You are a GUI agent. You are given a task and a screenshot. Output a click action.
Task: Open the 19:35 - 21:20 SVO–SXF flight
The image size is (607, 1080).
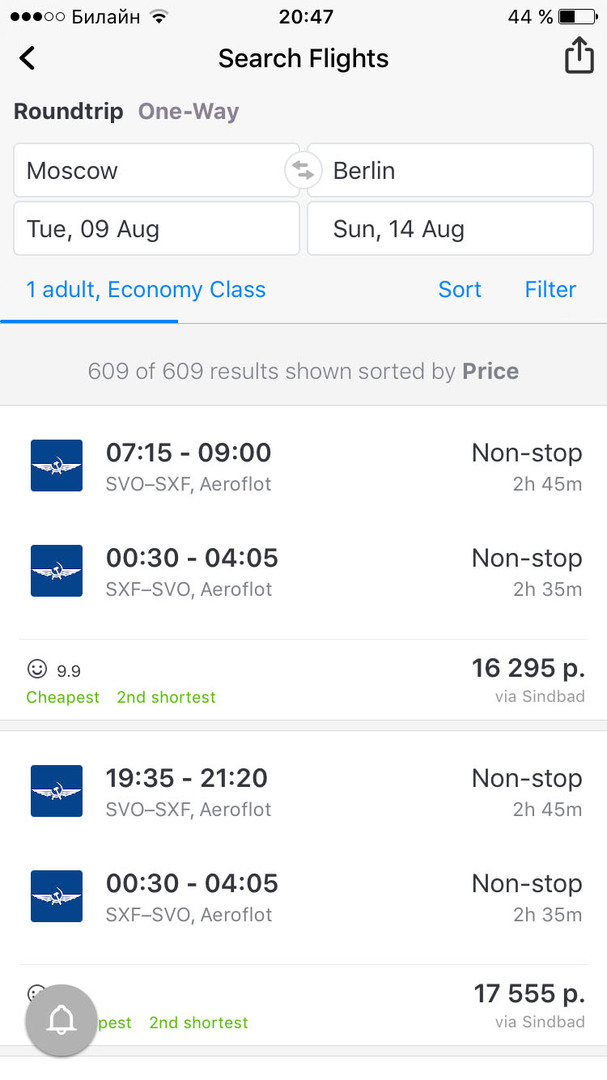coord(188,778)
